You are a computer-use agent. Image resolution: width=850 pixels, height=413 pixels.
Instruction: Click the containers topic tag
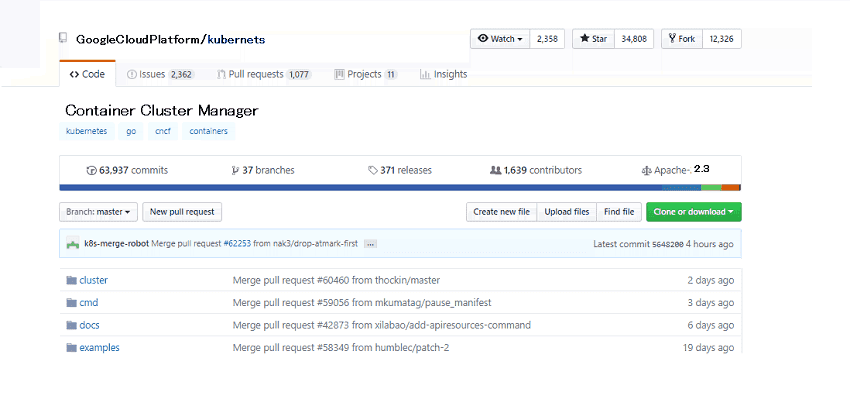coord(209,131)
